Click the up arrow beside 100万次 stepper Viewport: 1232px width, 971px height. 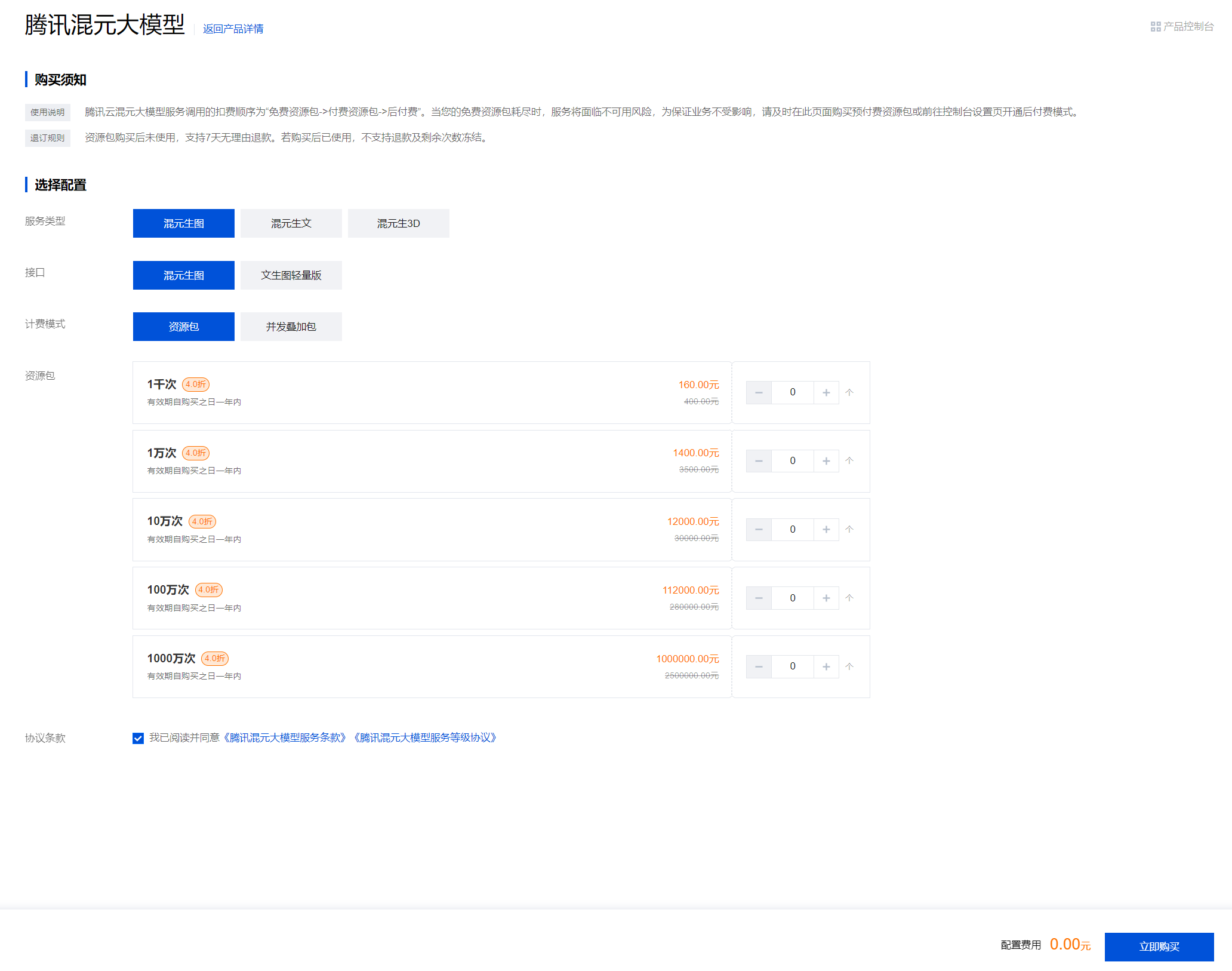[x=849, y=598]
